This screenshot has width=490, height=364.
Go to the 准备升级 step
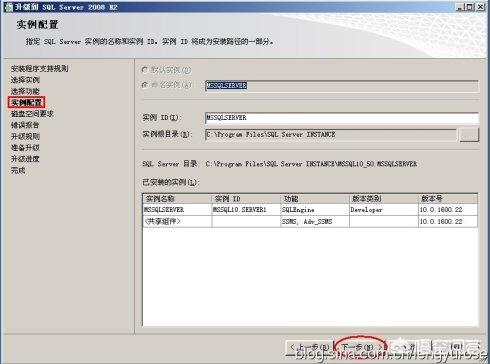[x=25, y=148]
